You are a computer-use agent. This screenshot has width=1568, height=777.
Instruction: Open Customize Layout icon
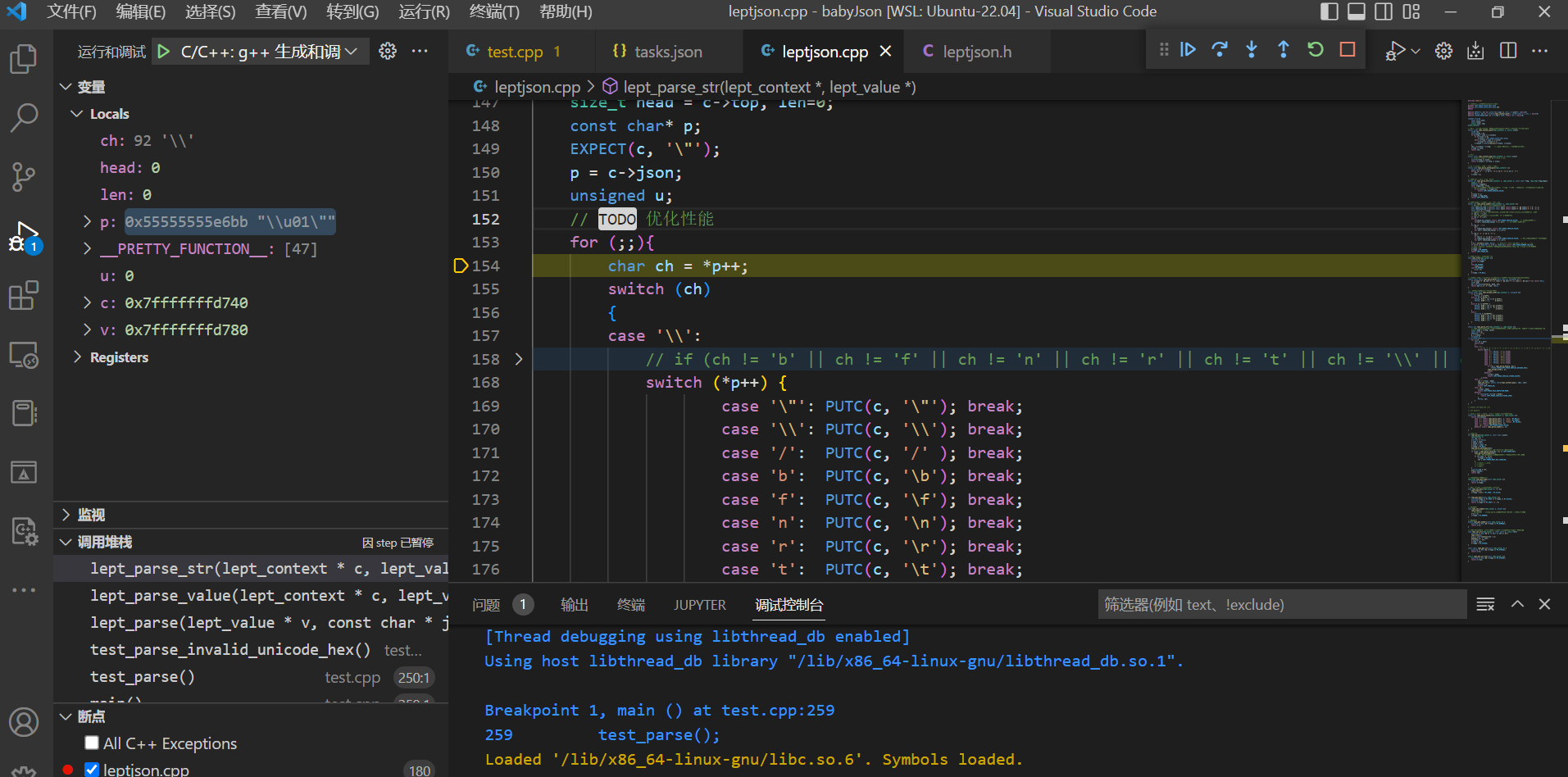1411,11
